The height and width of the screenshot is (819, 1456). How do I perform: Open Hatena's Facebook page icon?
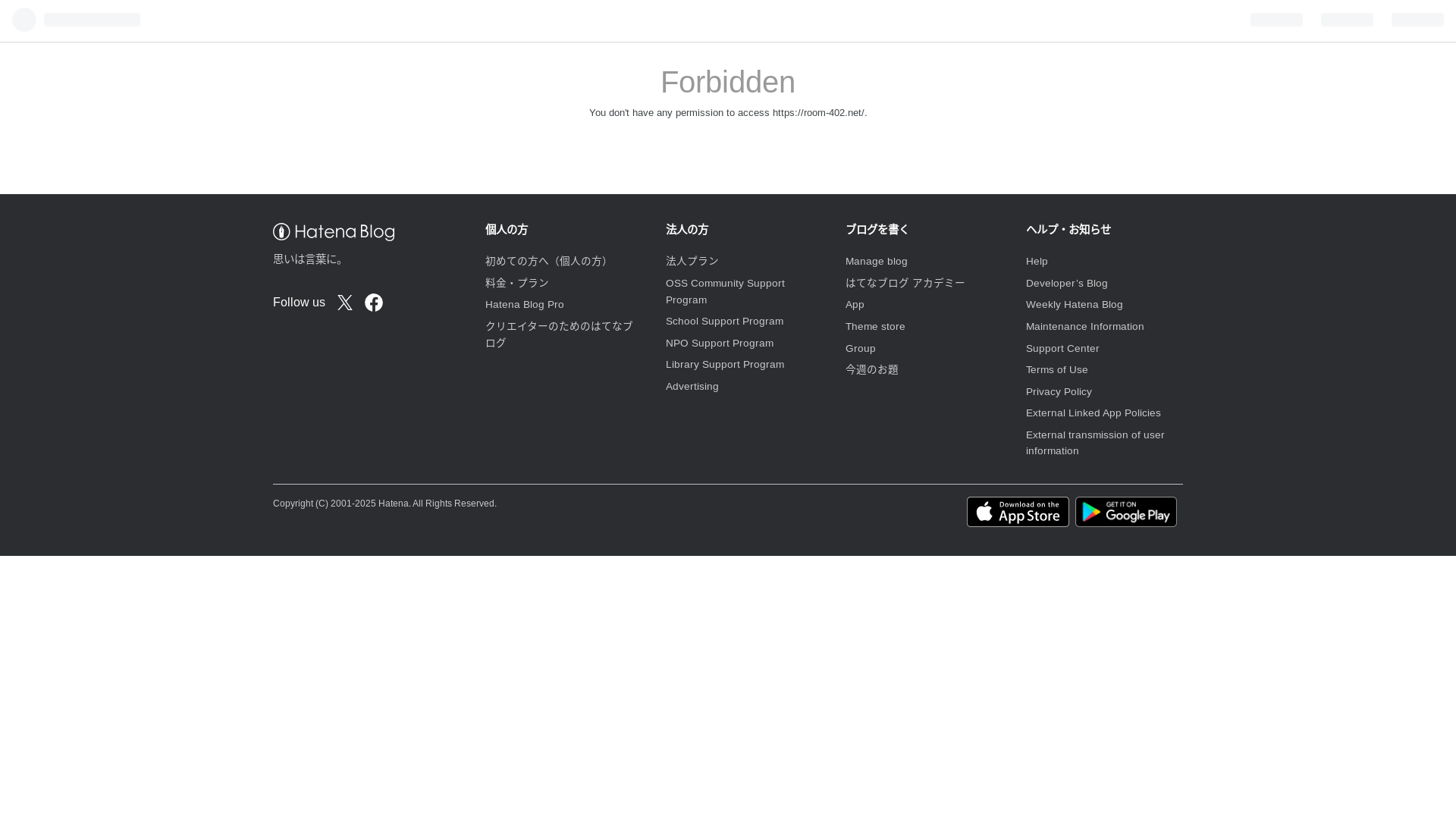coord(374,303)
